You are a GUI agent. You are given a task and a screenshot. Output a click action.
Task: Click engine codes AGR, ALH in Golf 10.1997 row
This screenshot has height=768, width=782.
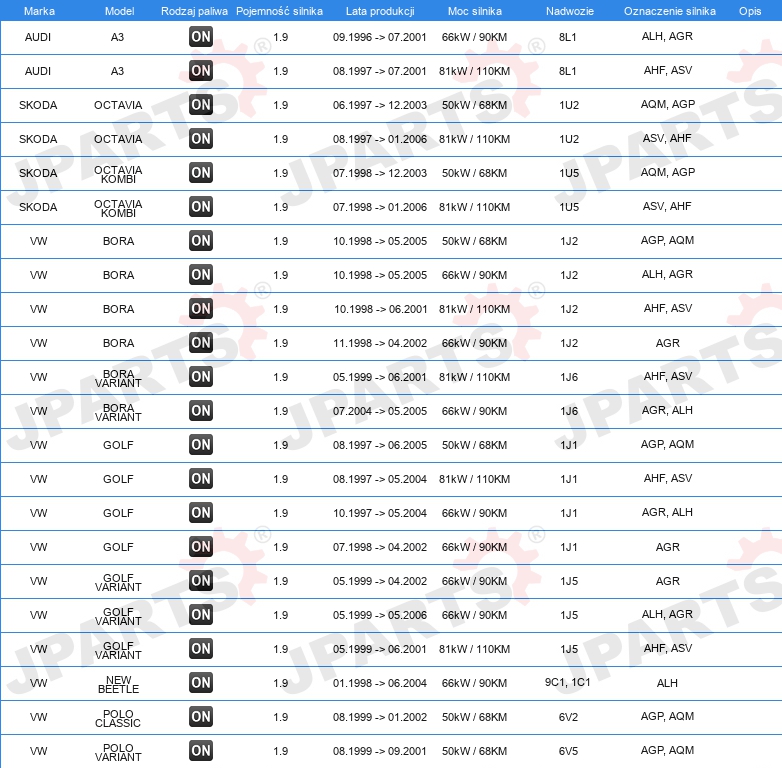(667, 512)
